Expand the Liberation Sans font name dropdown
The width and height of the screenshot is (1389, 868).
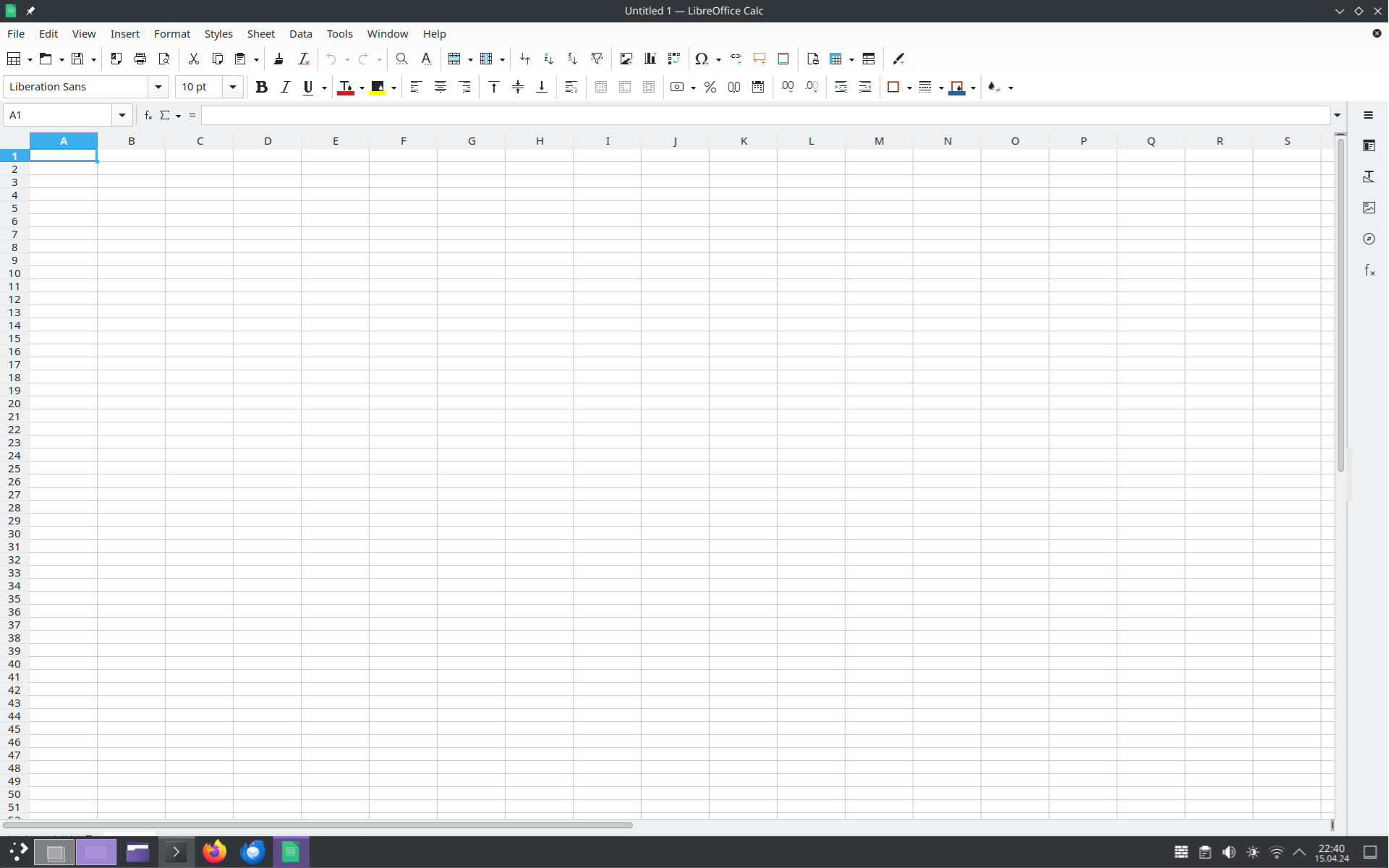click(158, 87)
